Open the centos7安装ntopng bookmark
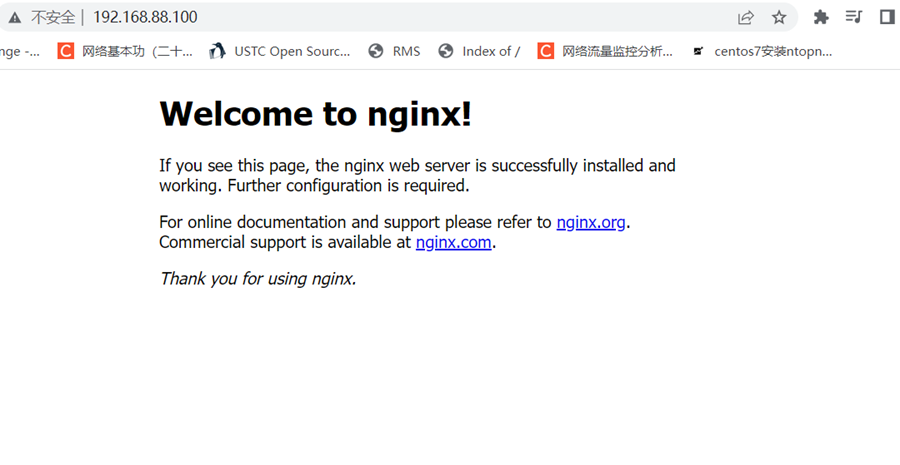Image resolution: width=900 pixels, height=465 pixels. point(761,51)
